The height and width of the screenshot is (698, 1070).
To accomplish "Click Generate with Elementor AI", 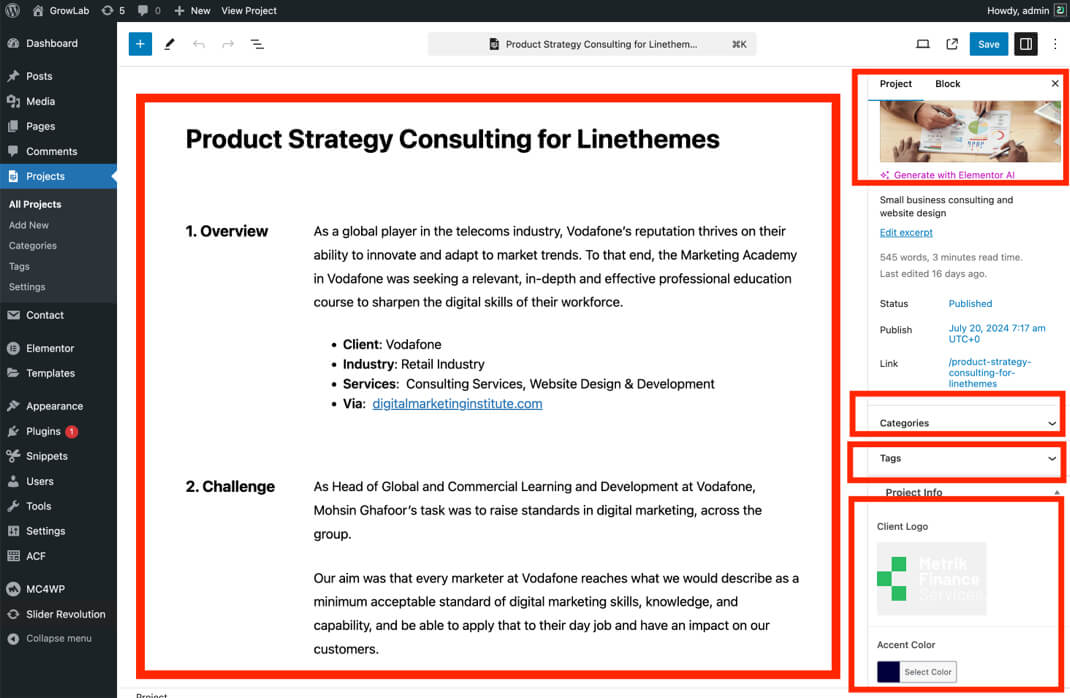I will [x=953, y=175].
